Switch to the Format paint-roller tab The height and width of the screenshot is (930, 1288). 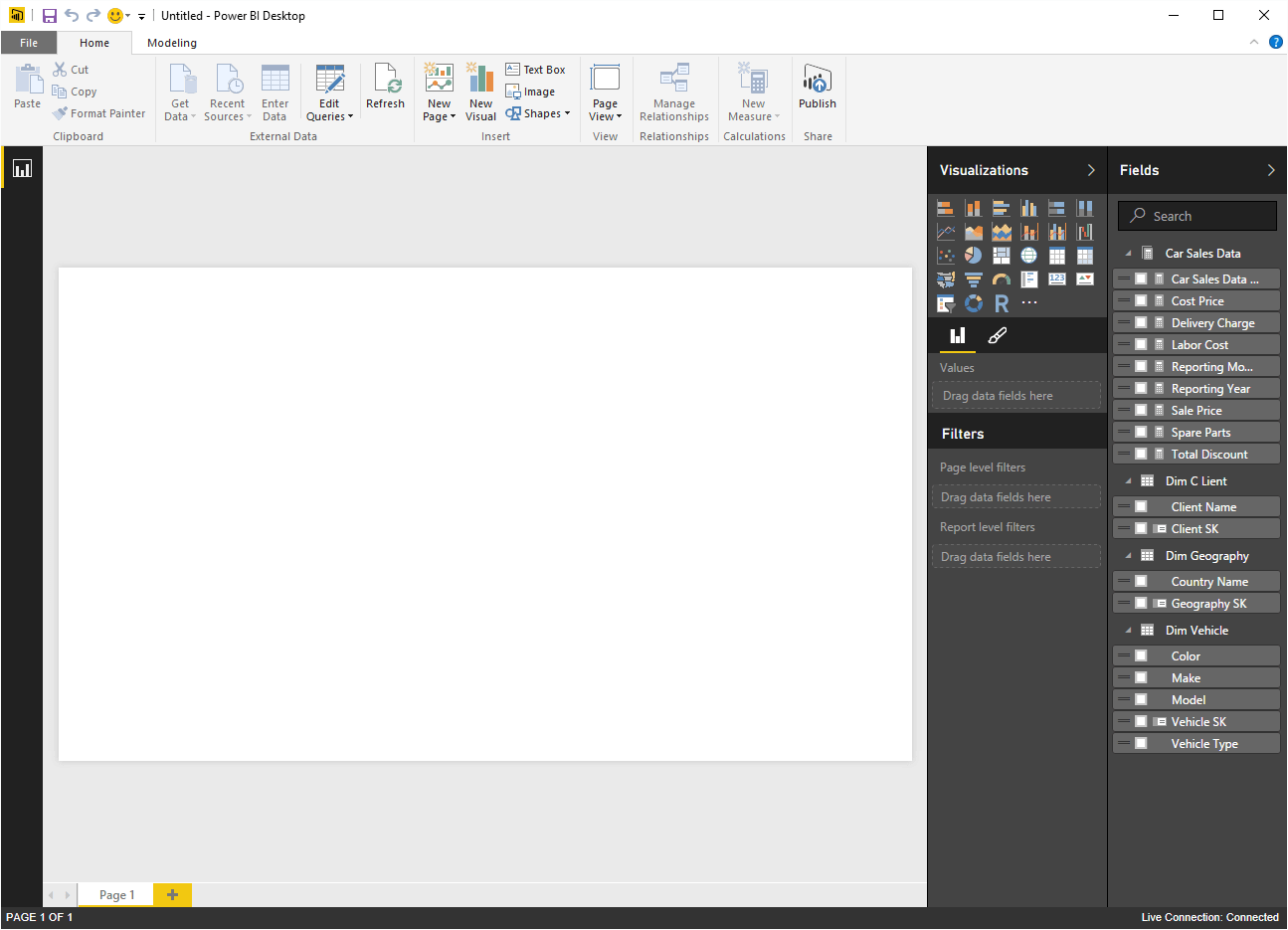point(997,336)
